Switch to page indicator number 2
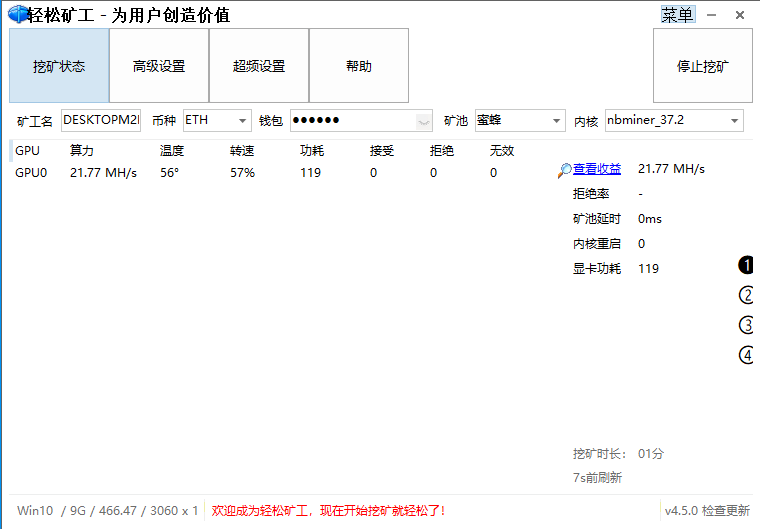Image resolution: width=760 pixels, height=529 pixels. [746, 295]
